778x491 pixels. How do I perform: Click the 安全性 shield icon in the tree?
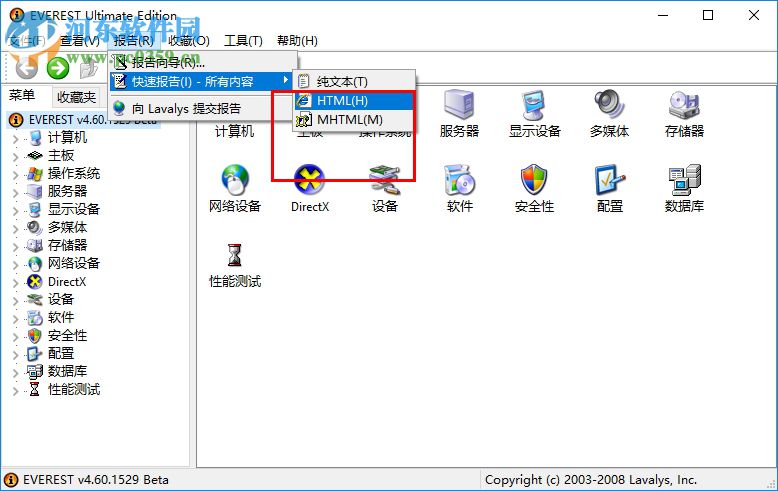tap(35, 336)
